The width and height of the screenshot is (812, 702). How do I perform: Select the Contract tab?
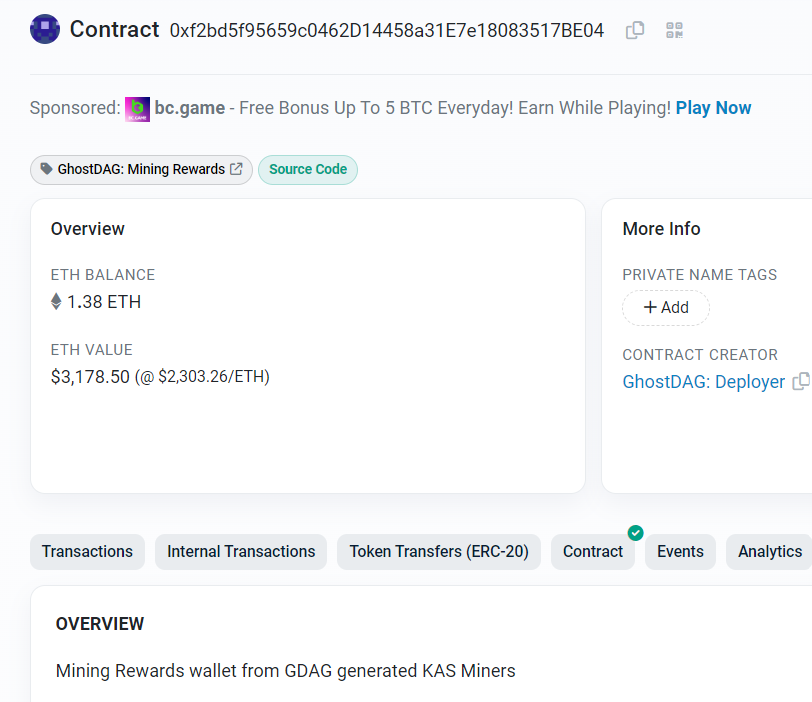[592, 552]
